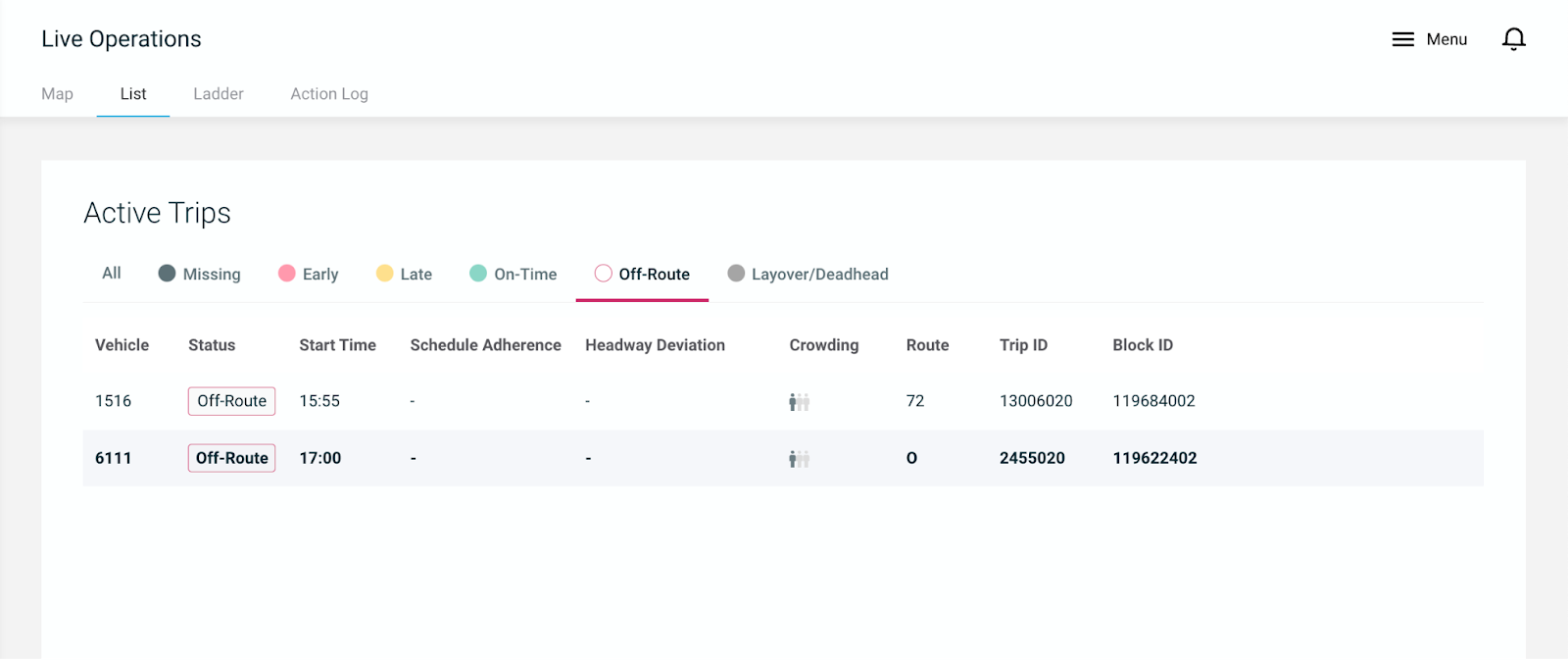Open the Action Log tab
The width and height of the screenshot is (1568, 660).
tap(329, 94)
